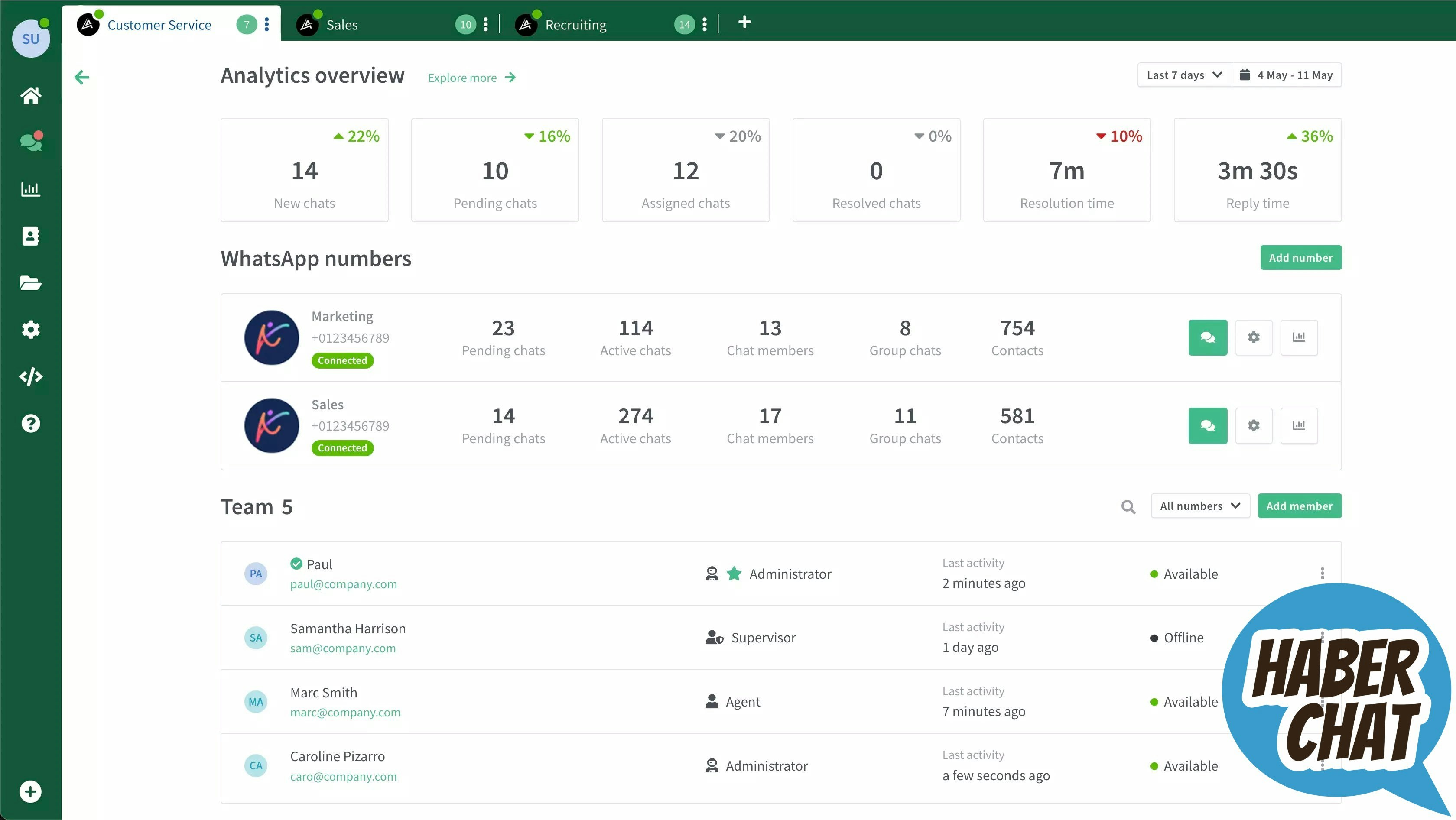View analytics chart for the Marketing number
The height and width of the screenshot is (820, 1456).
click(x=1298, y=337)
